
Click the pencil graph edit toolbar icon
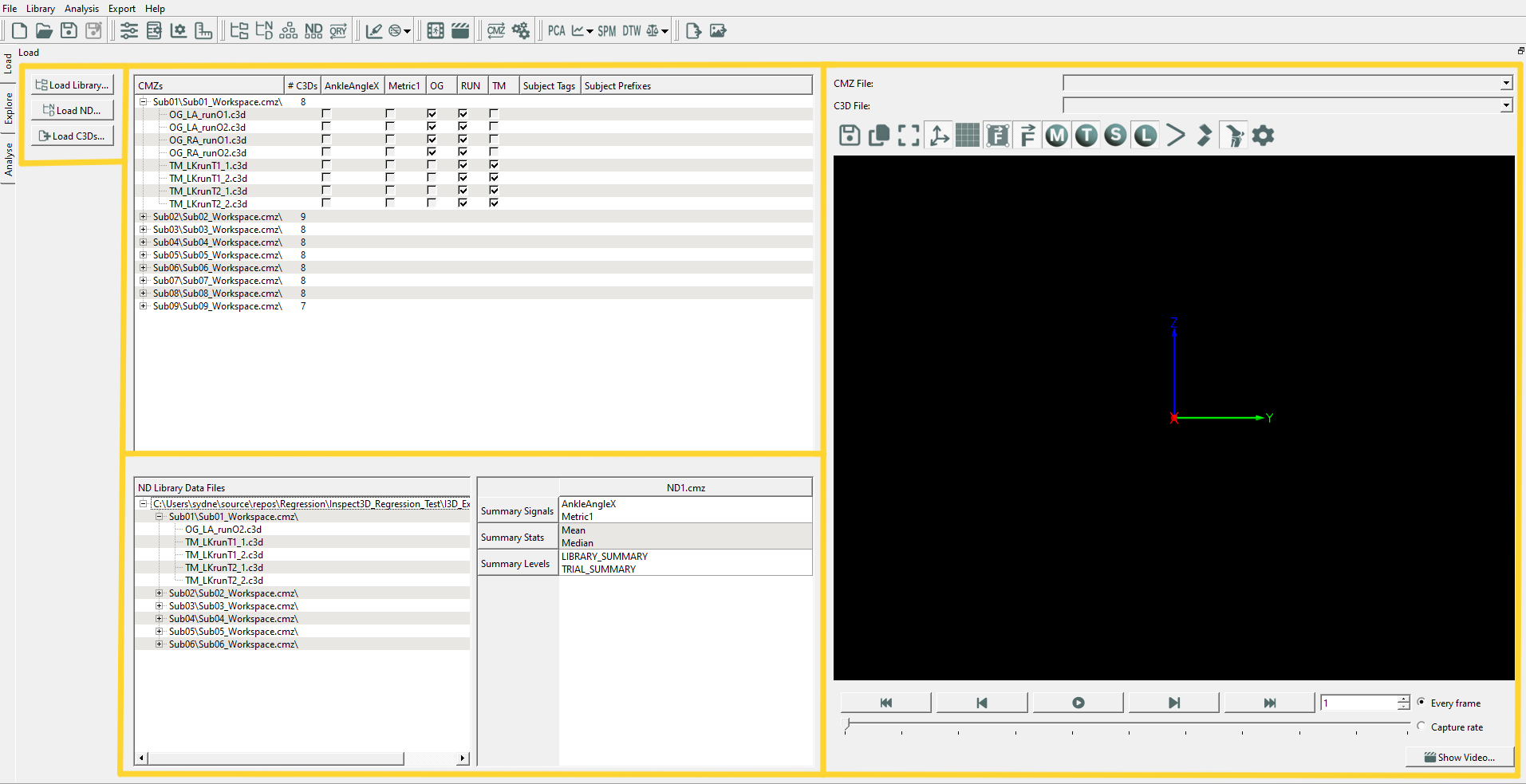tap(373, 30)
